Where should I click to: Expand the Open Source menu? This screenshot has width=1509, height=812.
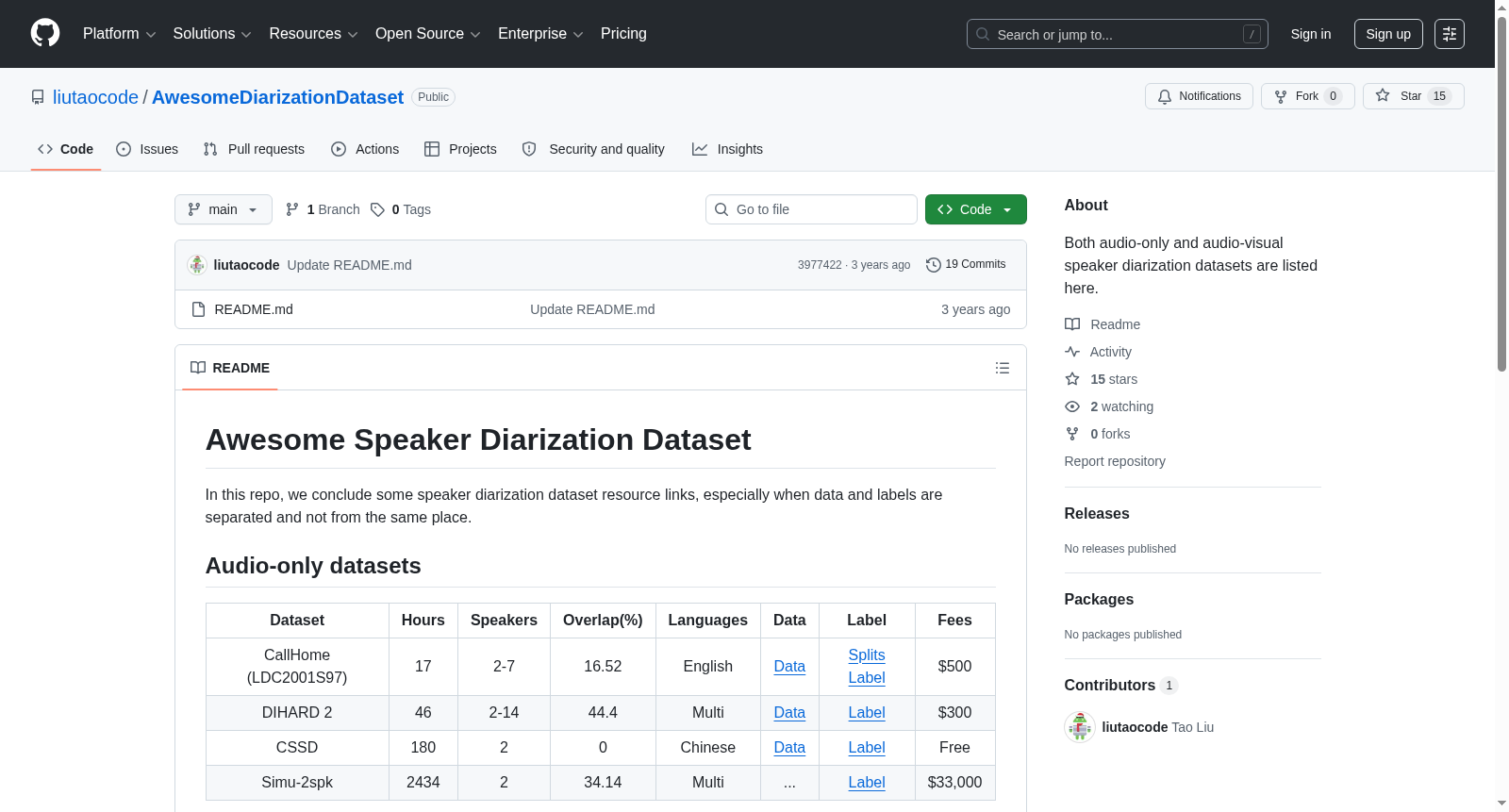[428, 34]
